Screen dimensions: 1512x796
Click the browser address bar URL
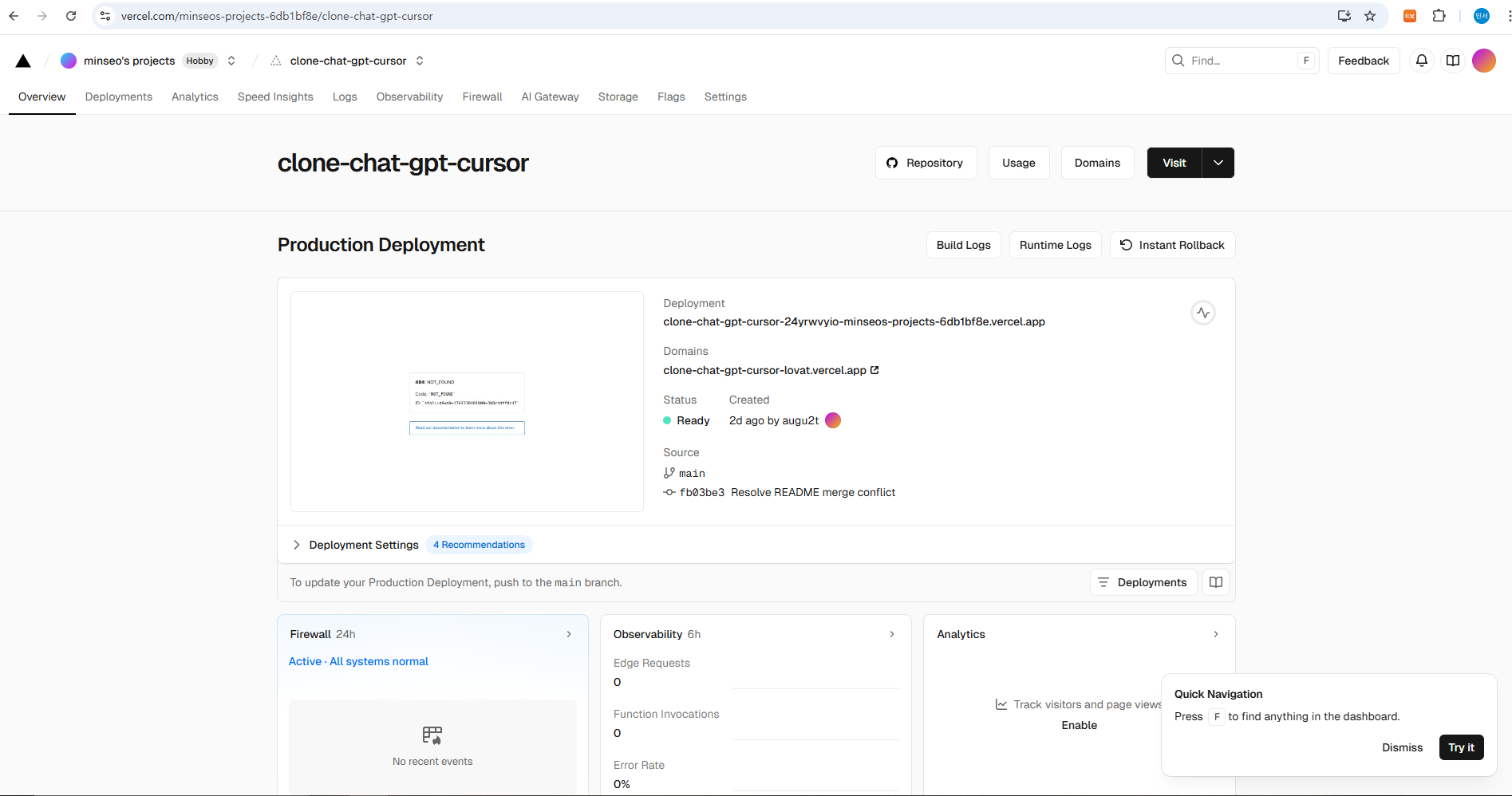pos(277,16)
